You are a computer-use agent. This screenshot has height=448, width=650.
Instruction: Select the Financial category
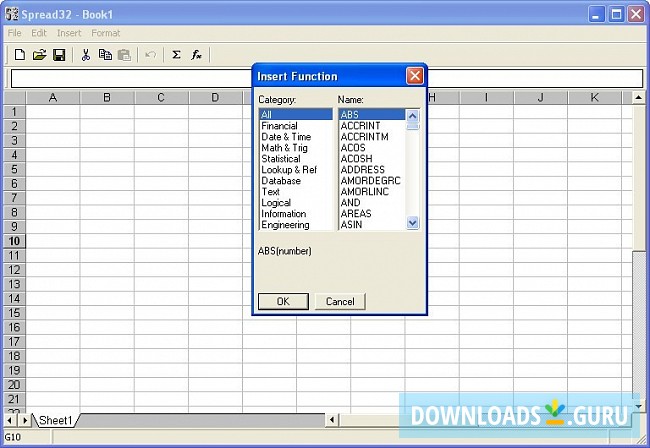coord(296,126)
